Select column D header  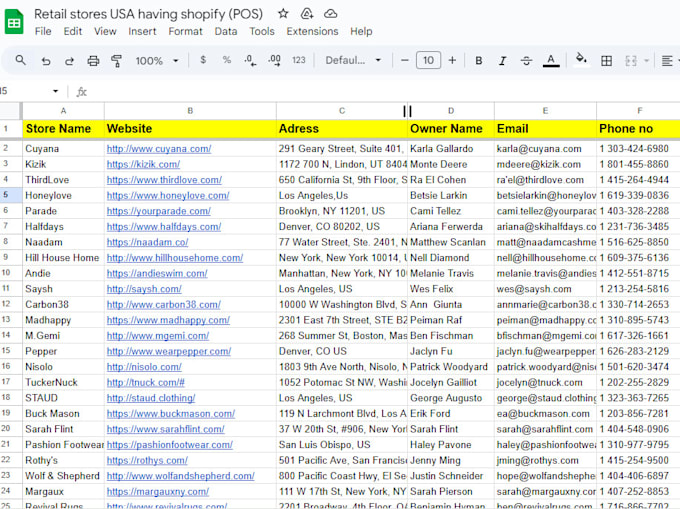pyautogui.click(x=451, y=111)
